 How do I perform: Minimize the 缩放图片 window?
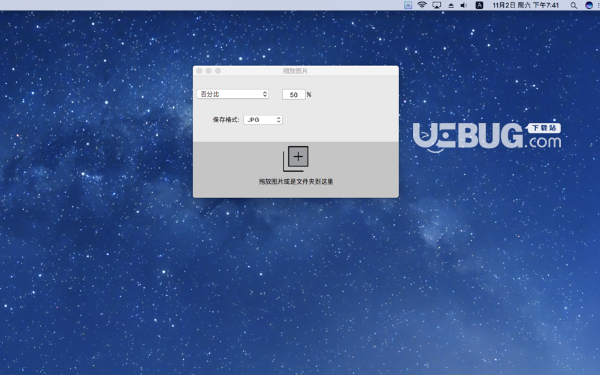[209, 71]
